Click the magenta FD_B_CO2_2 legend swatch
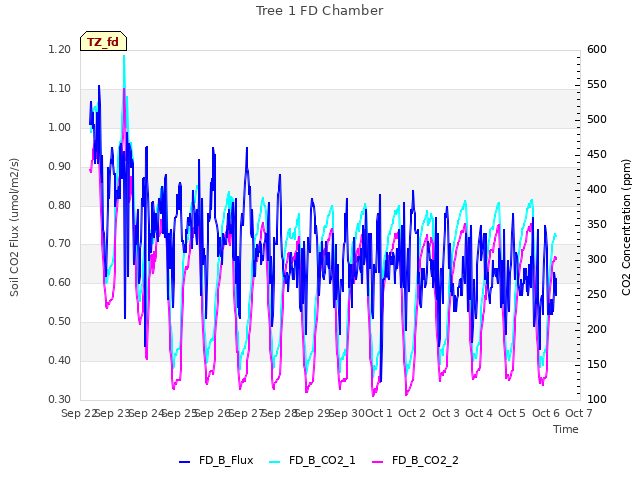This screenshot has width=640, height=480. [x=378, y=462]
